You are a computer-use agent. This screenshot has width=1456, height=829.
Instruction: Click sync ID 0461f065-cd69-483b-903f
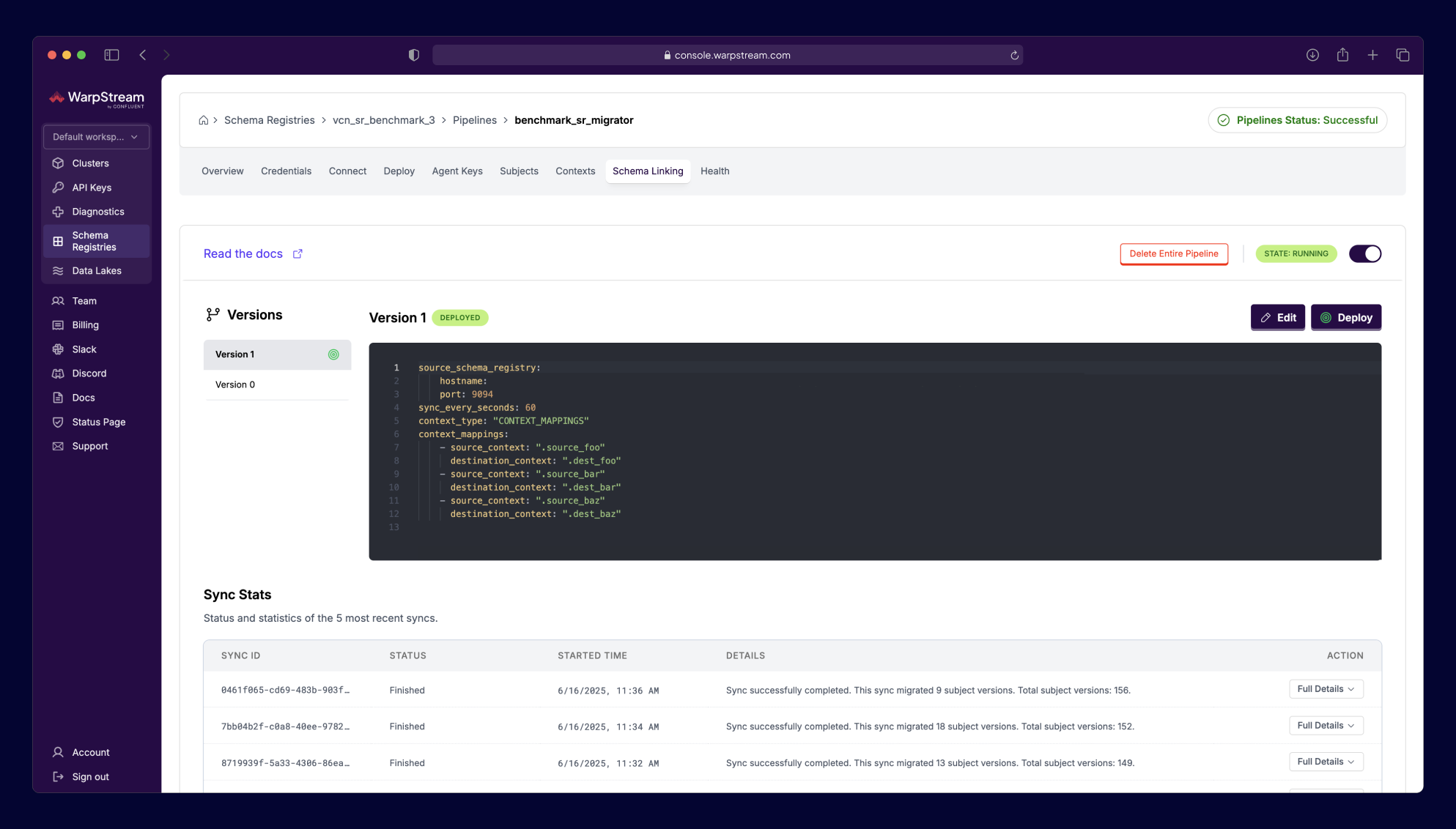pyautogui.click(x=285, y=691)
